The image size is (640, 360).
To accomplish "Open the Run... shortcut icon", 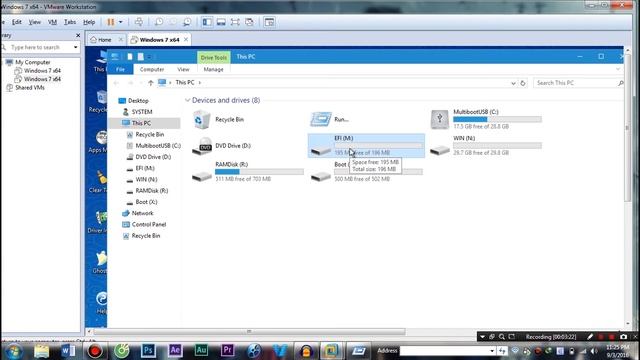I will [321, 119].
